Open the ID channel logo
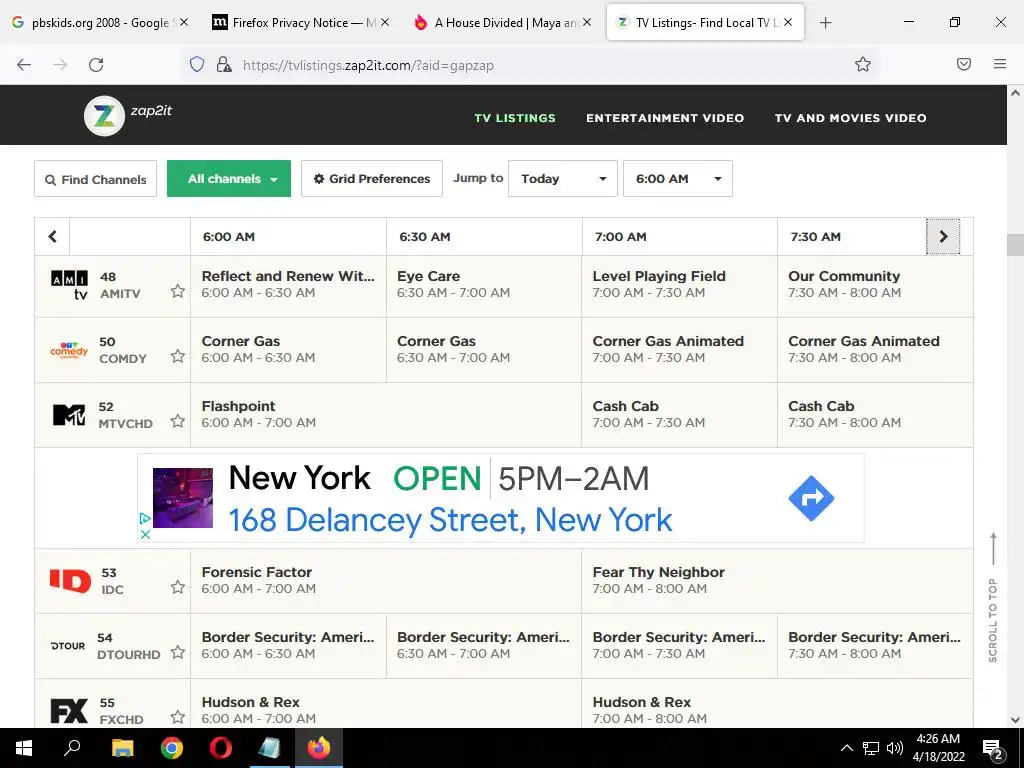 [x=71, y=581]
